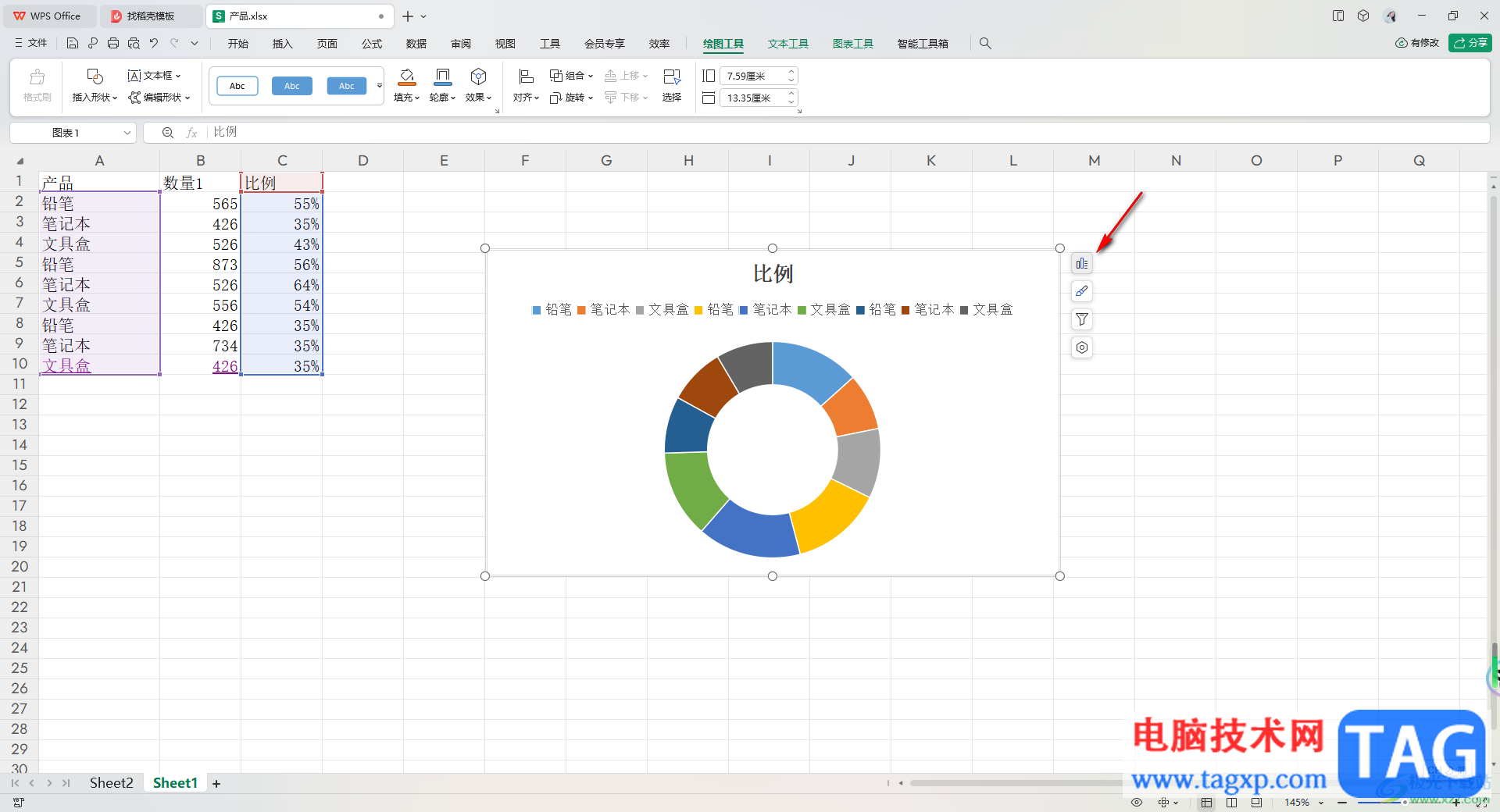The height and width of the screenshot is (812, 1500).
Task: Click the zoom magnifier in formula bar
Action: tap(167, 133)
